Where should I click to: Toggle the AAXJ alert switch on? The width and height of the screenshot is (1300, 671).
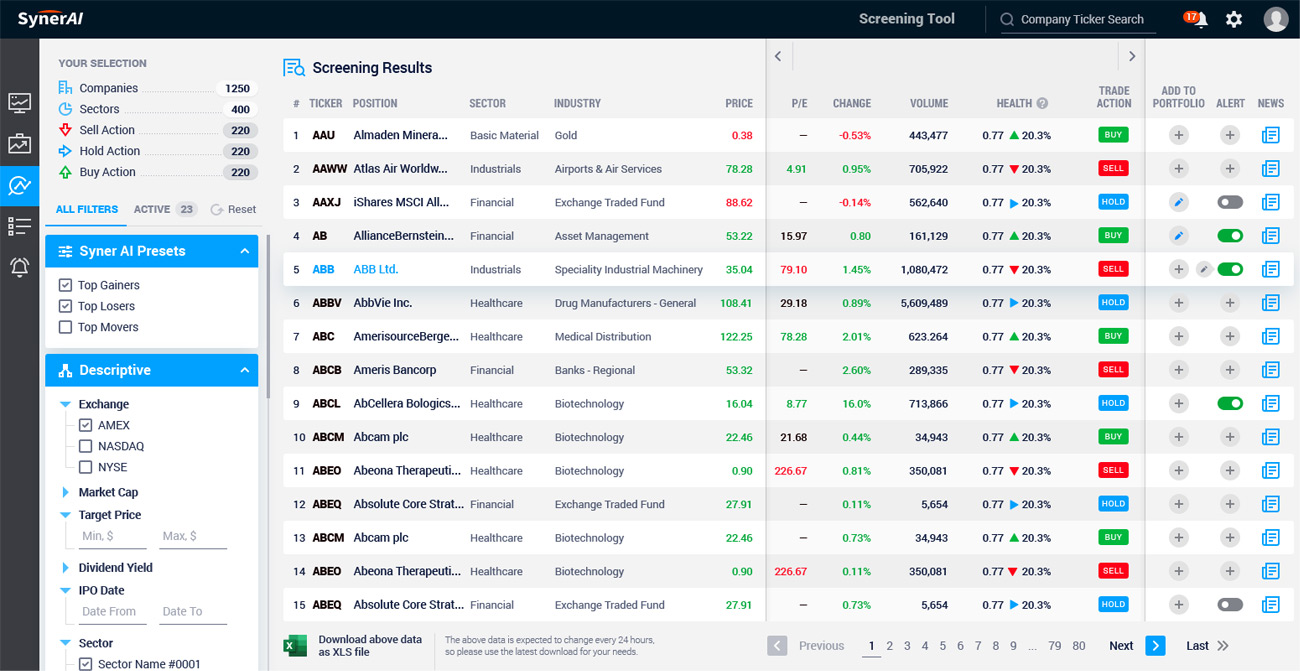point(1230,202)
